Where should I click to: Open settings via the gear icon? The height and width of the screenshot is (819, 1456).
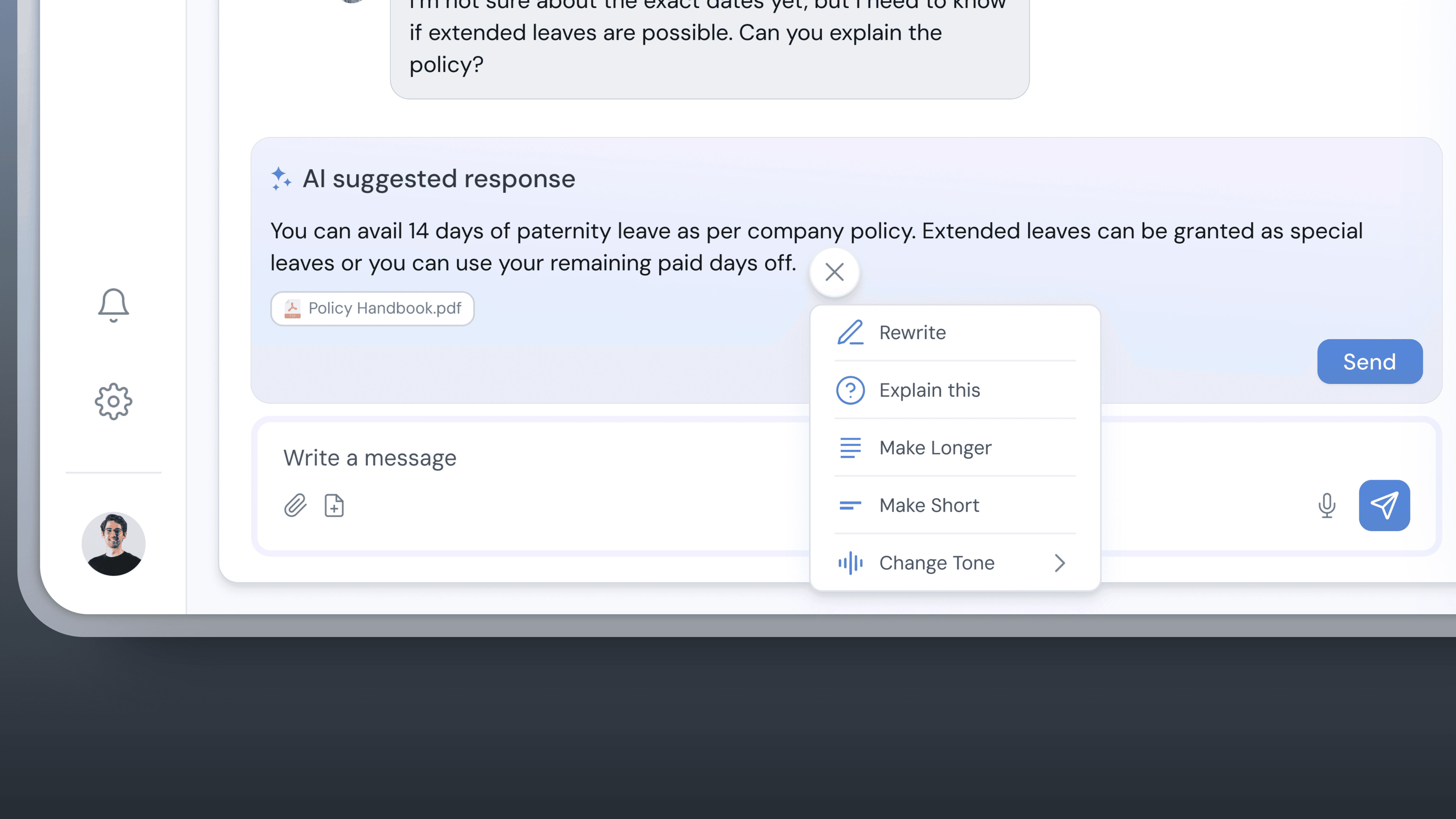click(113, 402)
